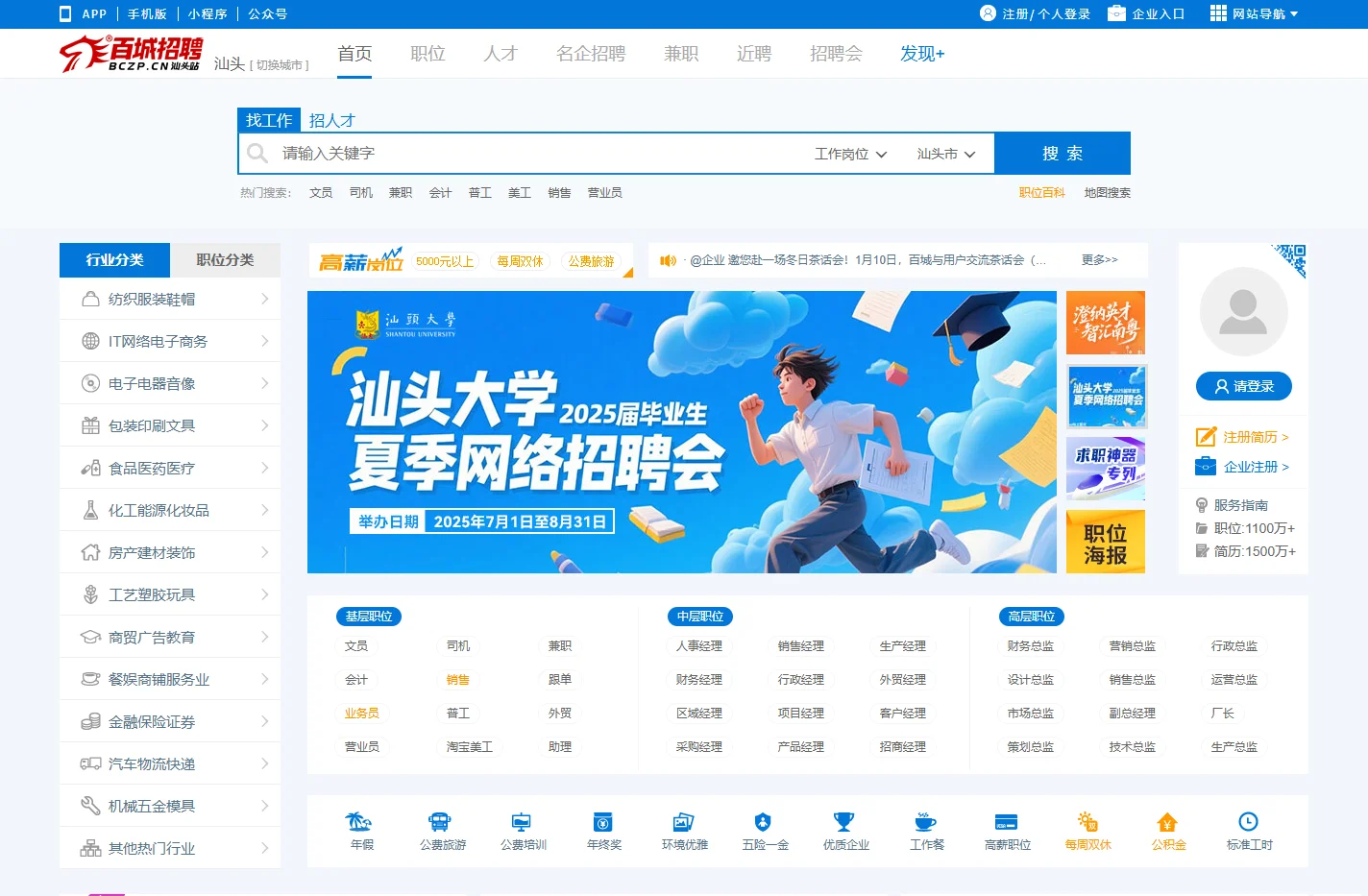Click the 人事经理 job link
The image size is (1368, 896).
[x=698, y=646]
